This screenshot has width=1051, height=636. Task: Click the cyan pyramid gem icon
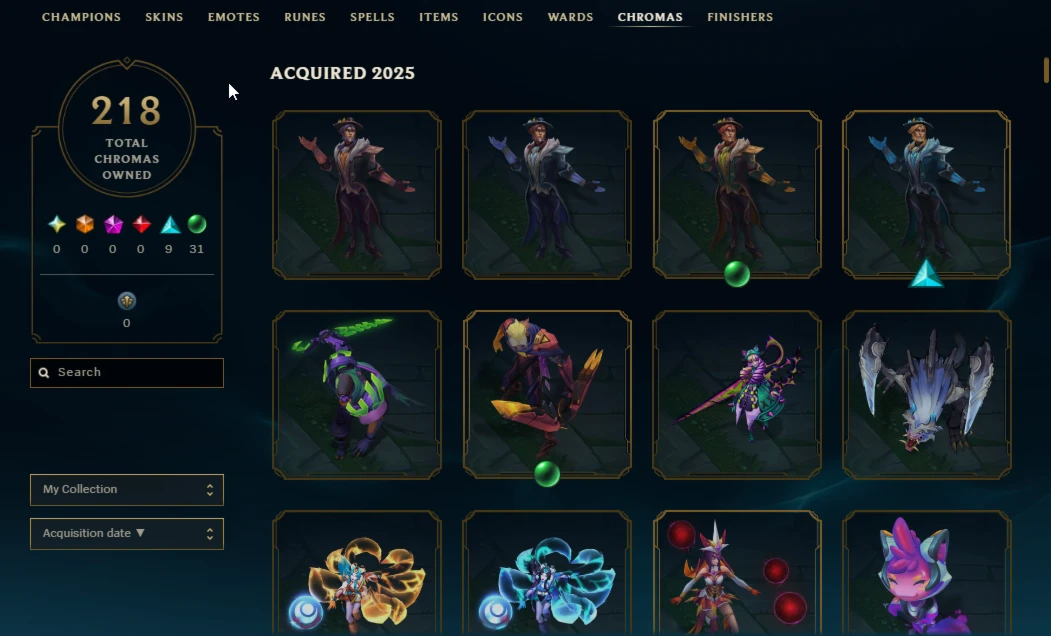click(x=170, y=224)
